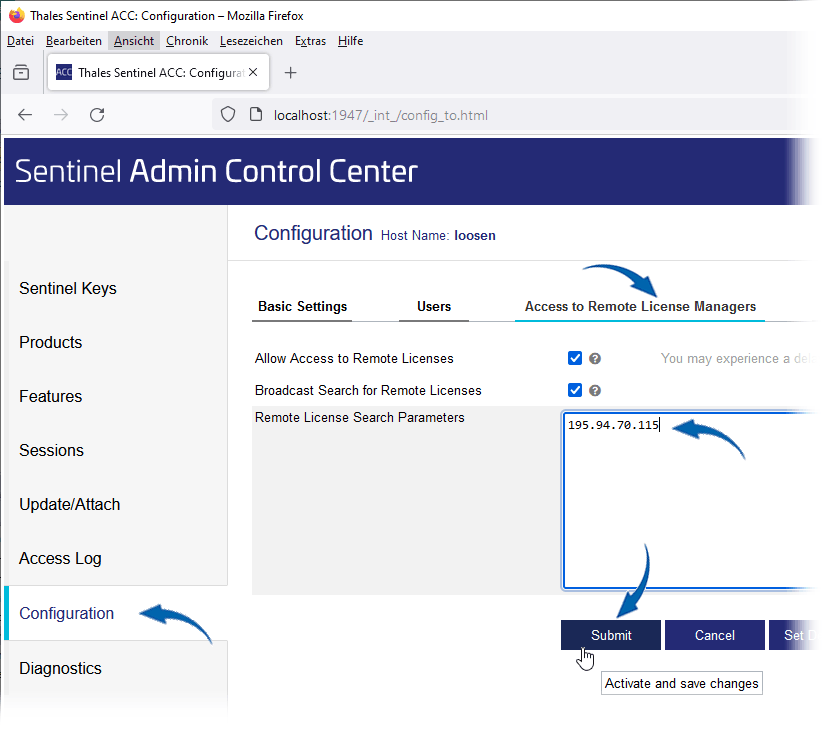825x729 pixels.
Task: Click the Sentinel Admin Control Center header title
Action: pos(216,171)
